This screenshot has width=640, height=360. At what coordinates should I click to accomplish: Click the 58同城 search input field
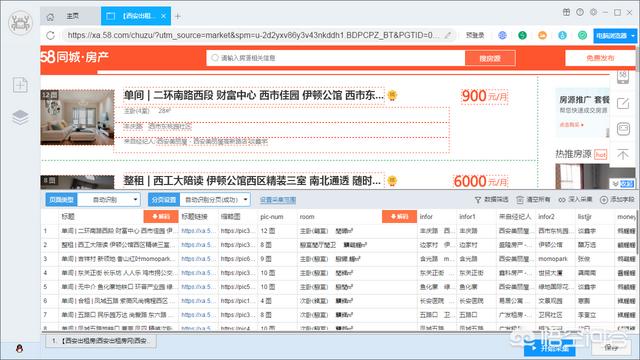coord(336,58)
